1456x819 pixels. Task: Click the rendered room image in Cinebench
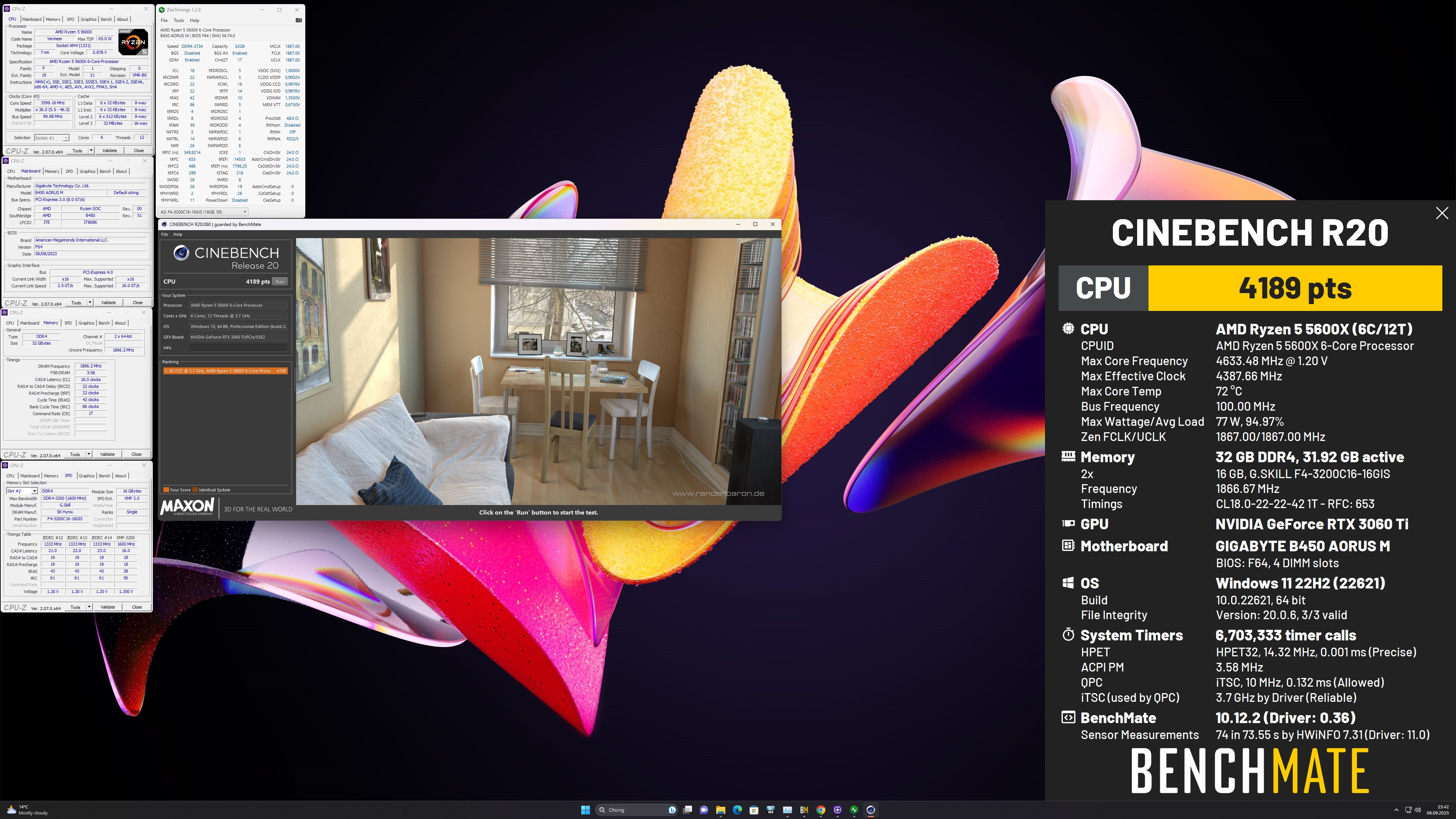point(538,371)
